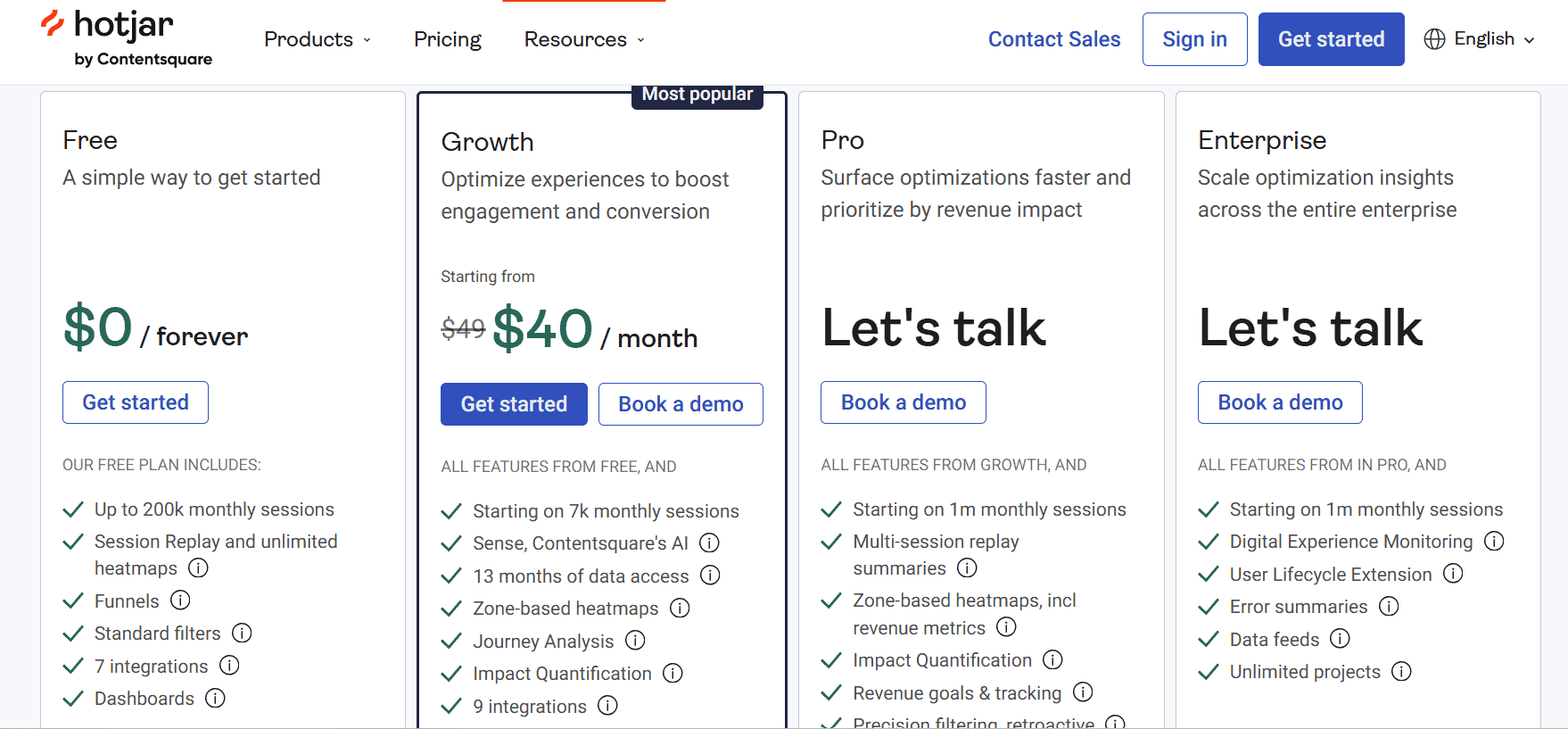This screenshot has width=1568, height=729.
Task: Click info icon beside 13 months of data access
Action: 710,576
